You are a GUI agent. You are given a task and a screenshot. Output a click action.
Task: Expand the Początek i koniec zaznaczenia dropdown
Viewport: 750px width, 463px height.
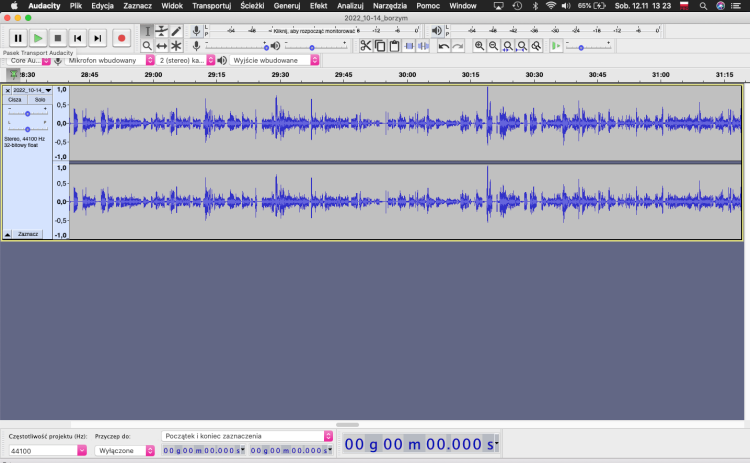coord(328,436)
